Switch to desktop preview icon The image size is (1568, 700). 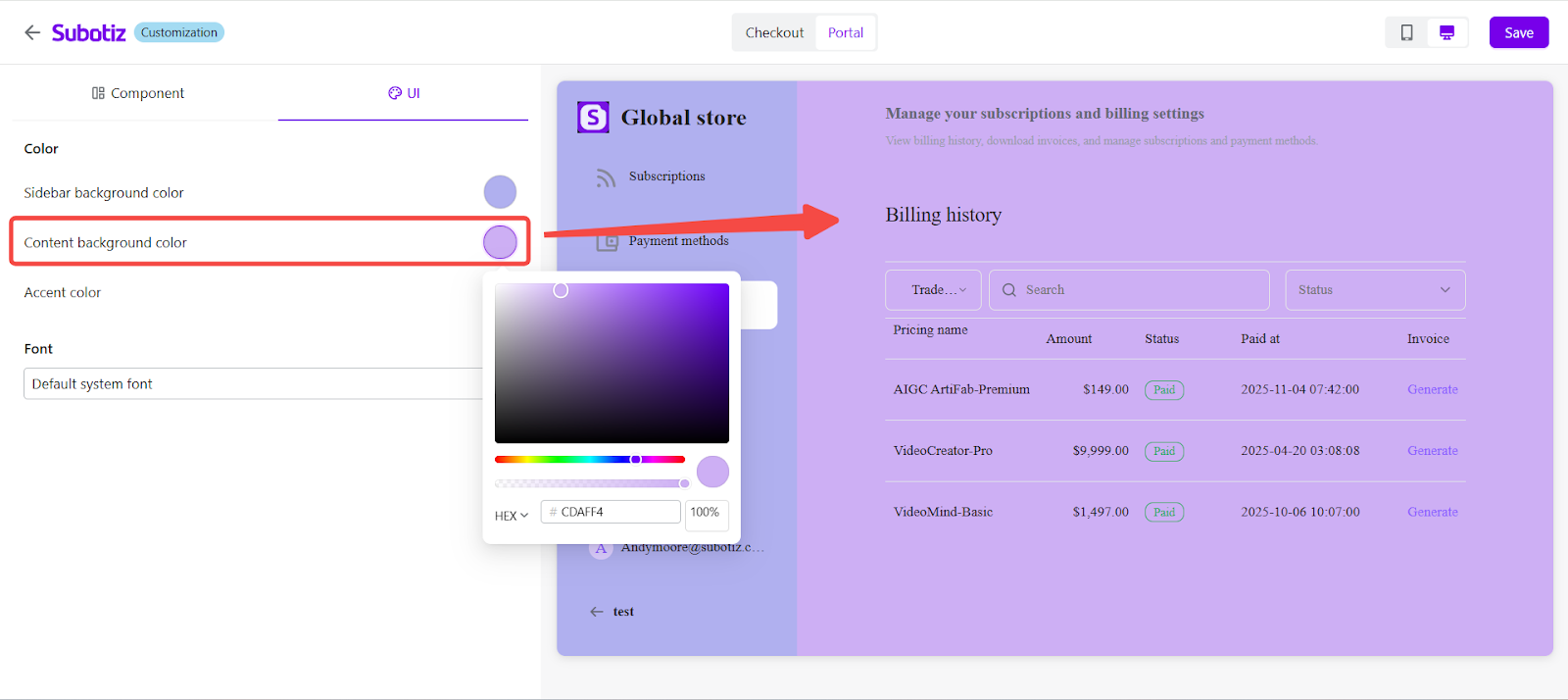click(1446, 32)
